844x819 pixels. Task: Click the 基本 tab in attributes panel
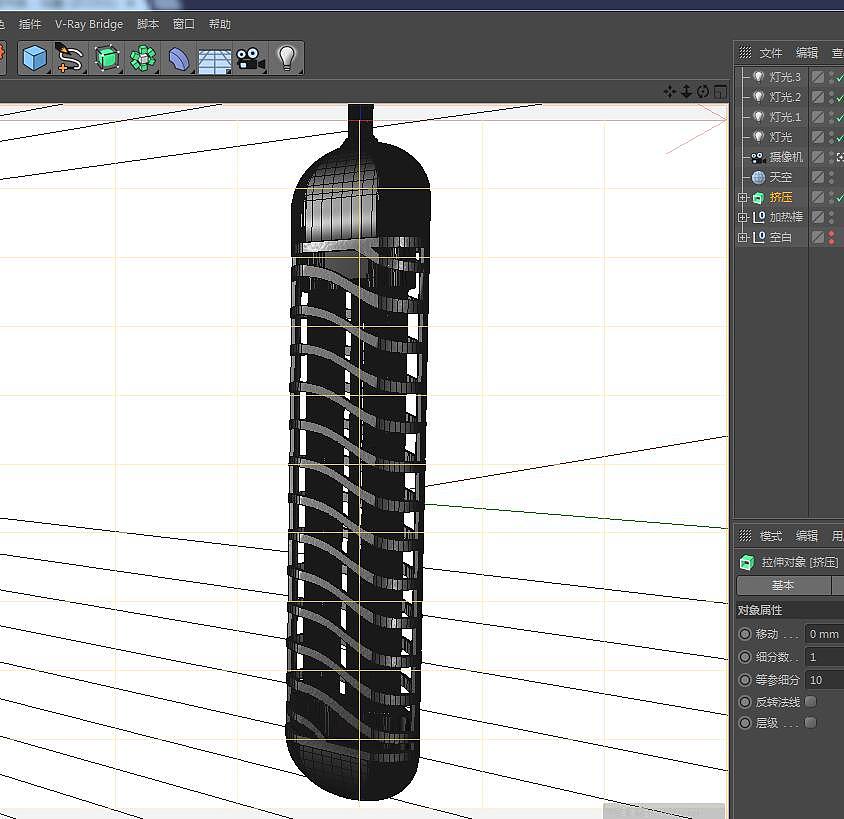click(x=783, y=585)
